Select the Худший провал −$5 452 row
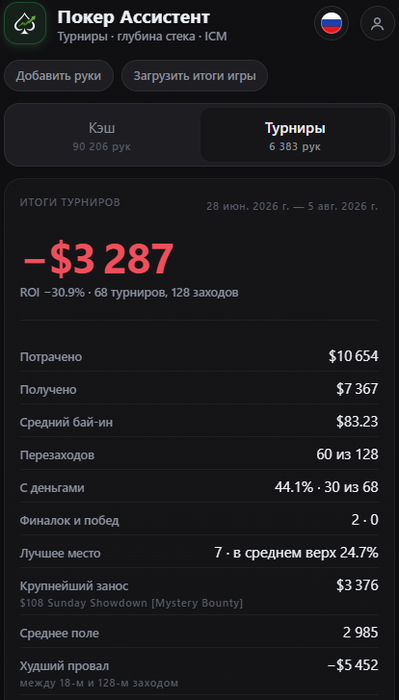399x700 pixels. click(x=199, y=673)
